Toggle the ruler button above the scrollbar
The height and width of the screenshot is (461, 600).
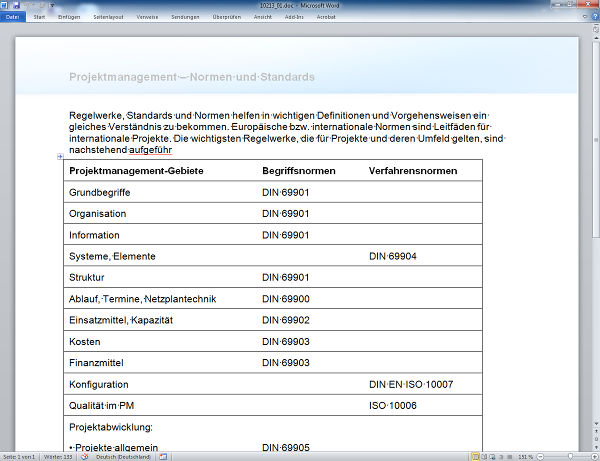pyautogui.click(x=595, y=29)
